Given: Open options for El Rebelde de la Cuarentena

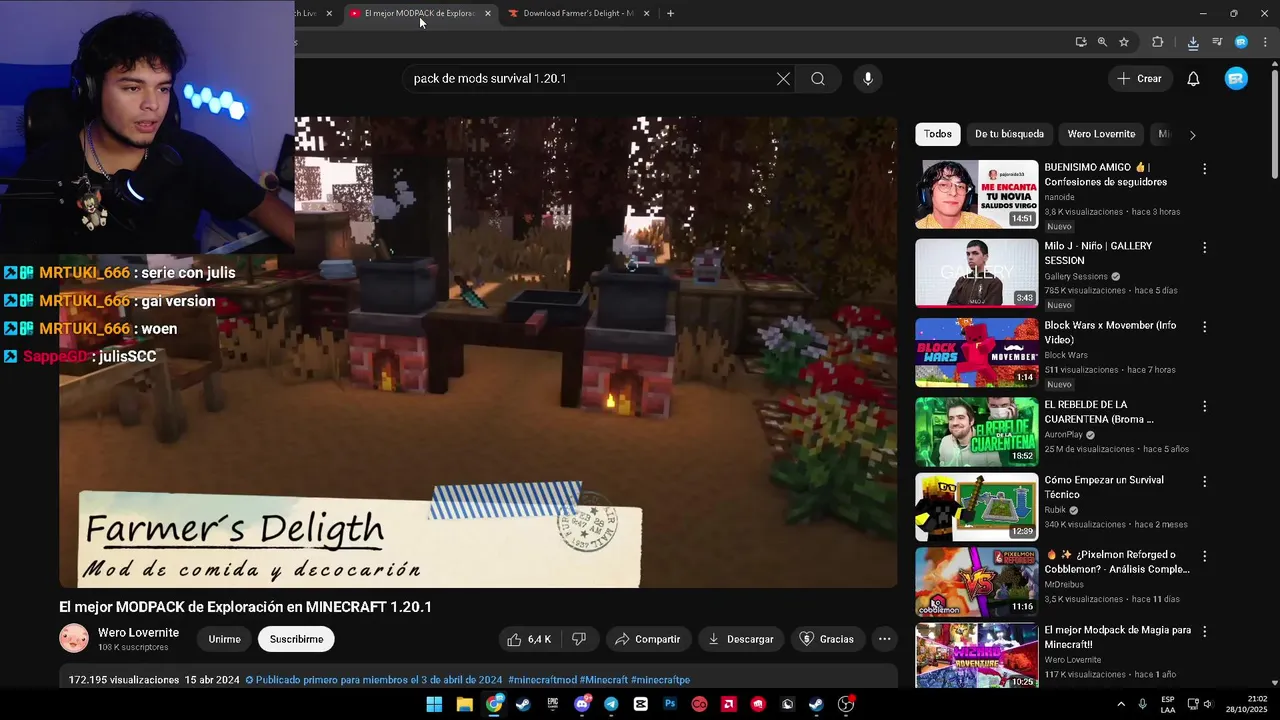Looking at the screenshot, I should 1204,406.
